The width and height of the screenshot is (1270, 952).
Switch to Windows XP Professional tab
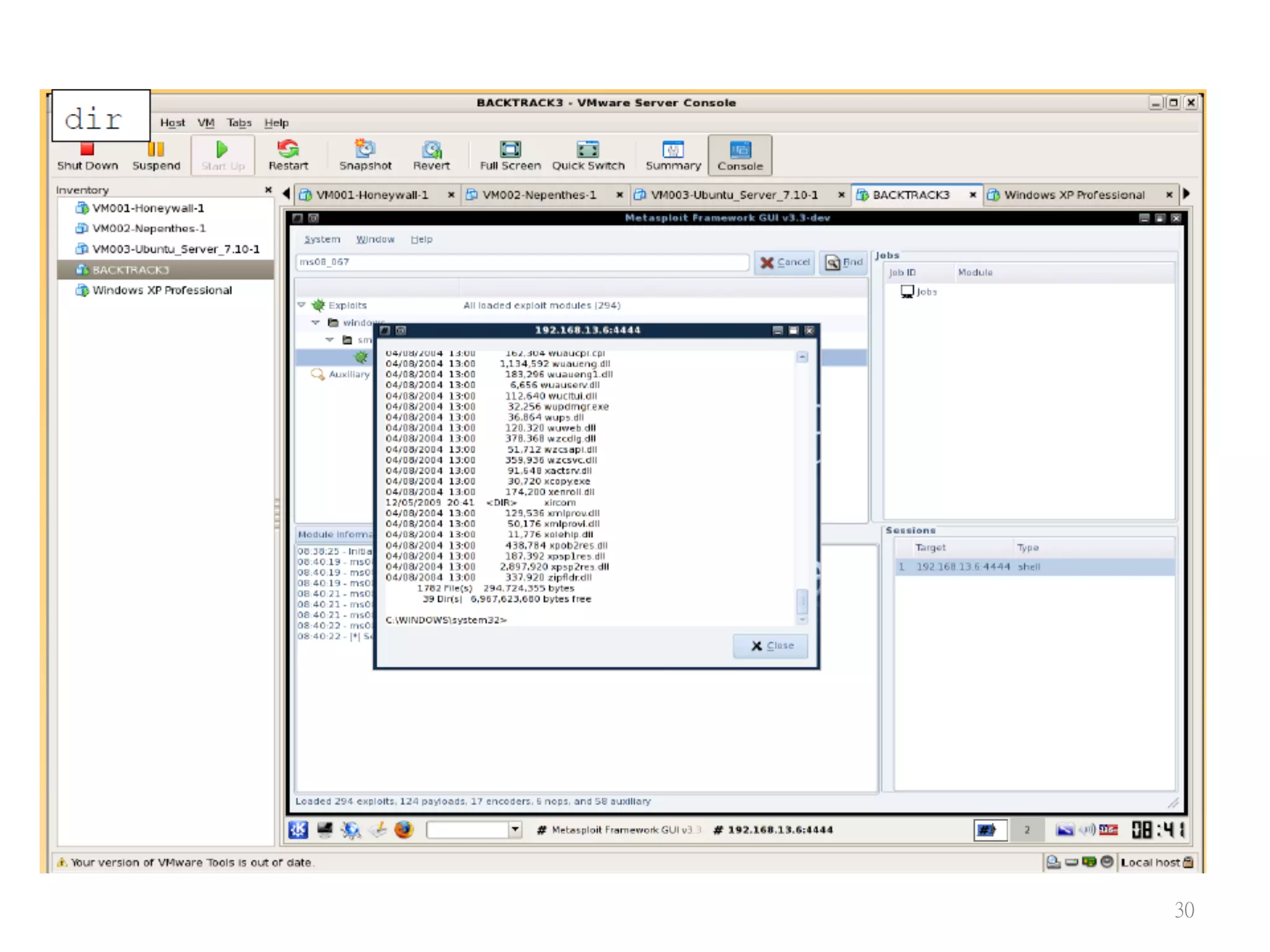coord(1074,195)
